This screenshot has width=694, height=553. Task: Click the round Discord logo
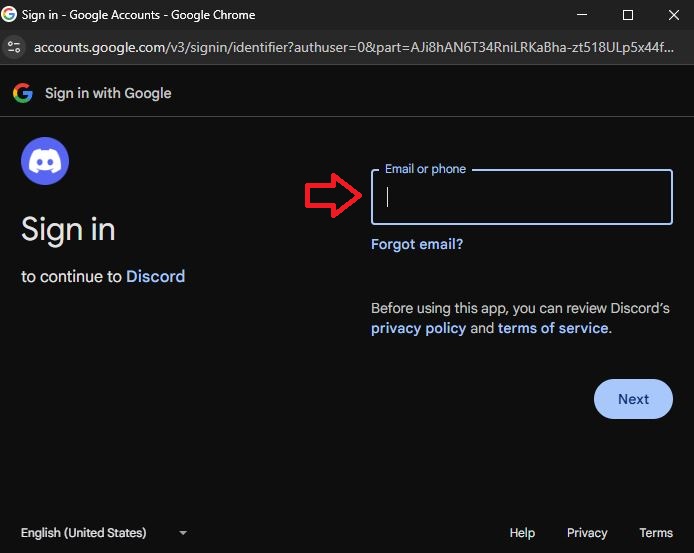45,160
